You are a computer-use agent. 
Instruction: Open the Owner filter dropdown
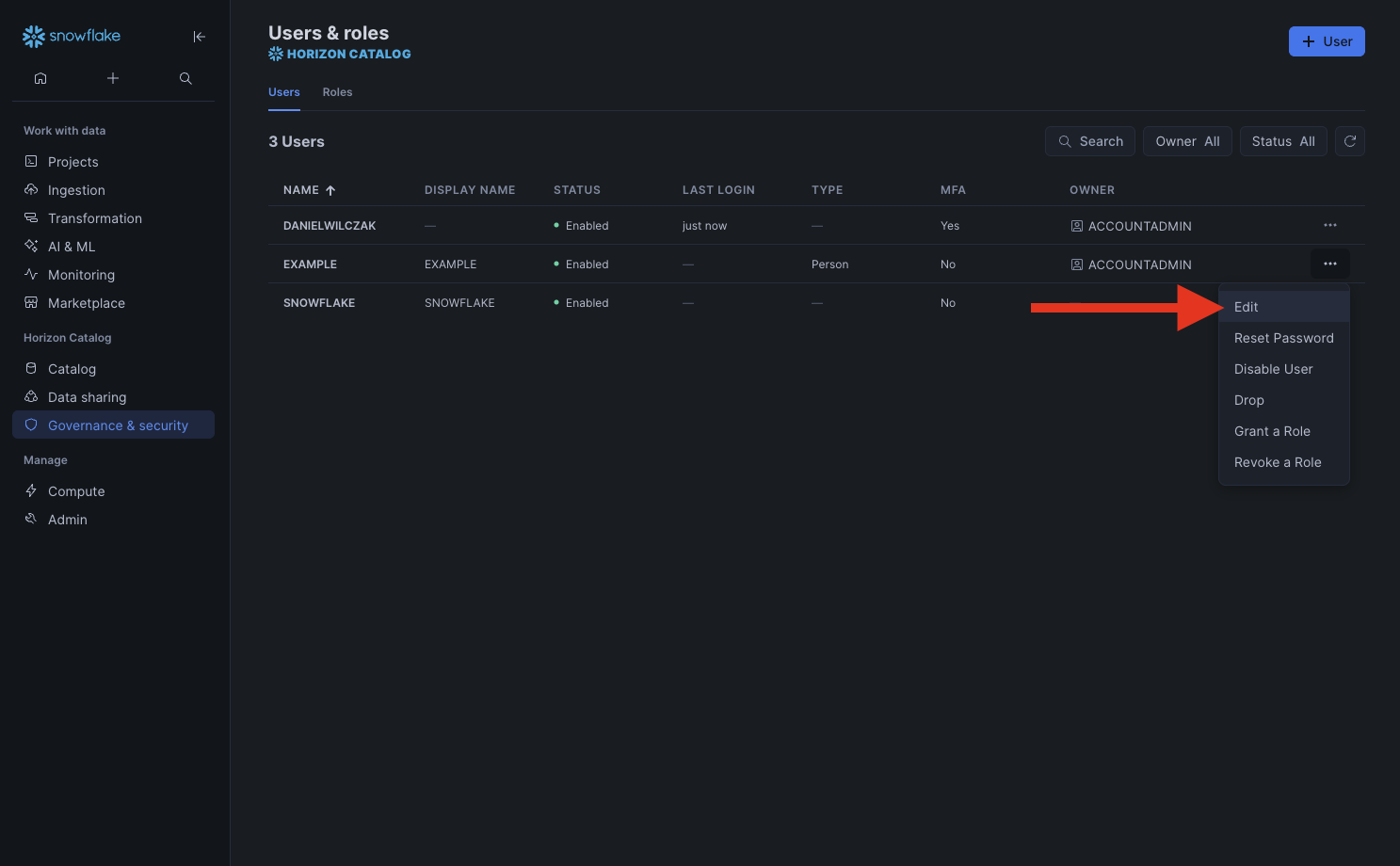click(x=1186, y=141)
